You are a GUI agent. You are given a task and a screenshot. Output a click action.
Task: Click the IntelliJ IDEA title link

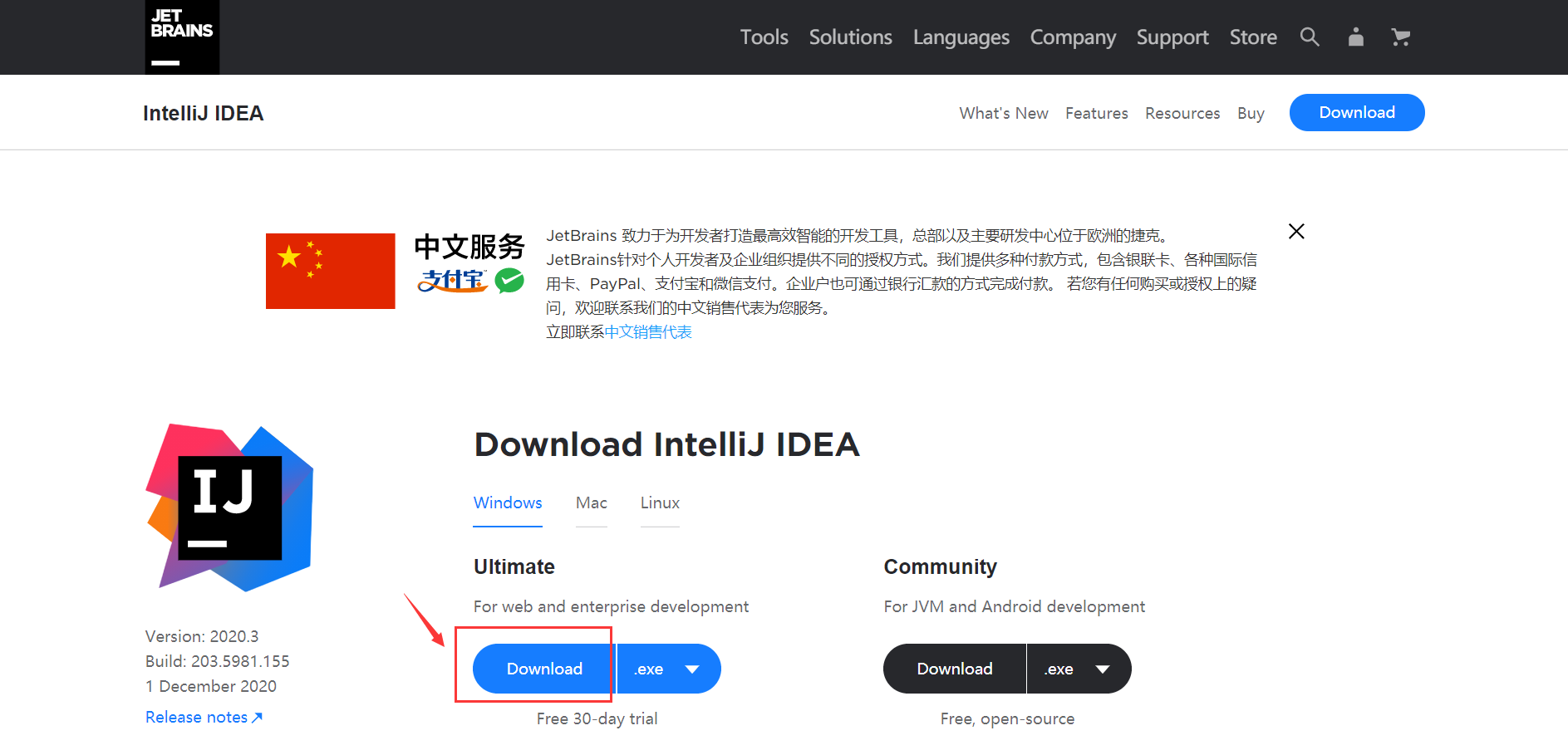coord(203,113)
